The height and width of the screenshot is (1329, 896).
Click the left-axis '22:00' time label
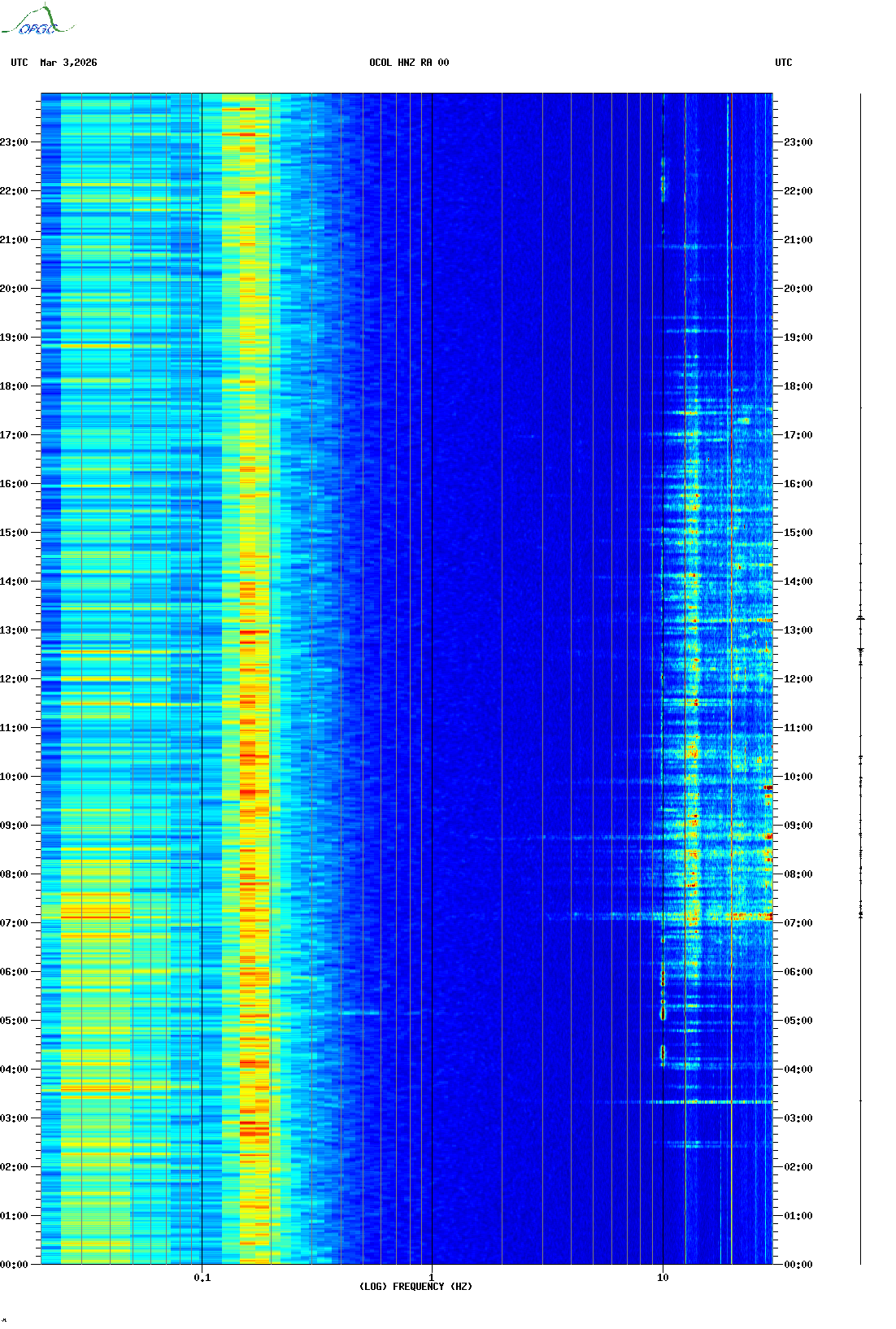pyautogui.click(x=14, y=191)
